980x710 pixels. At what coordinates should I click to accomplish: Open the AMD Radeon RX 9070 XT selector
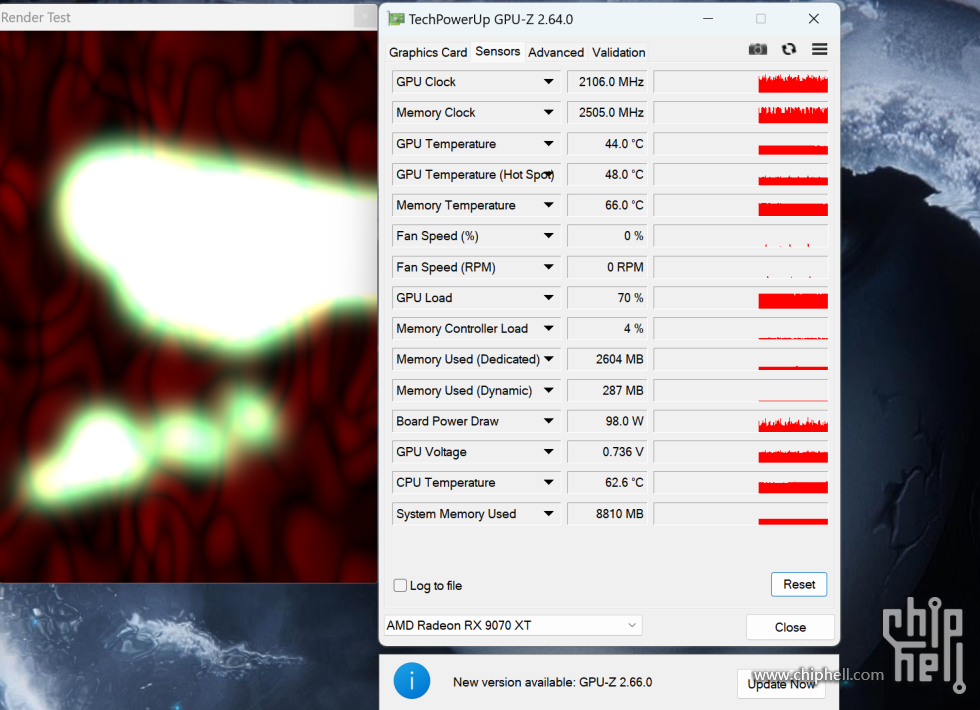513,625
